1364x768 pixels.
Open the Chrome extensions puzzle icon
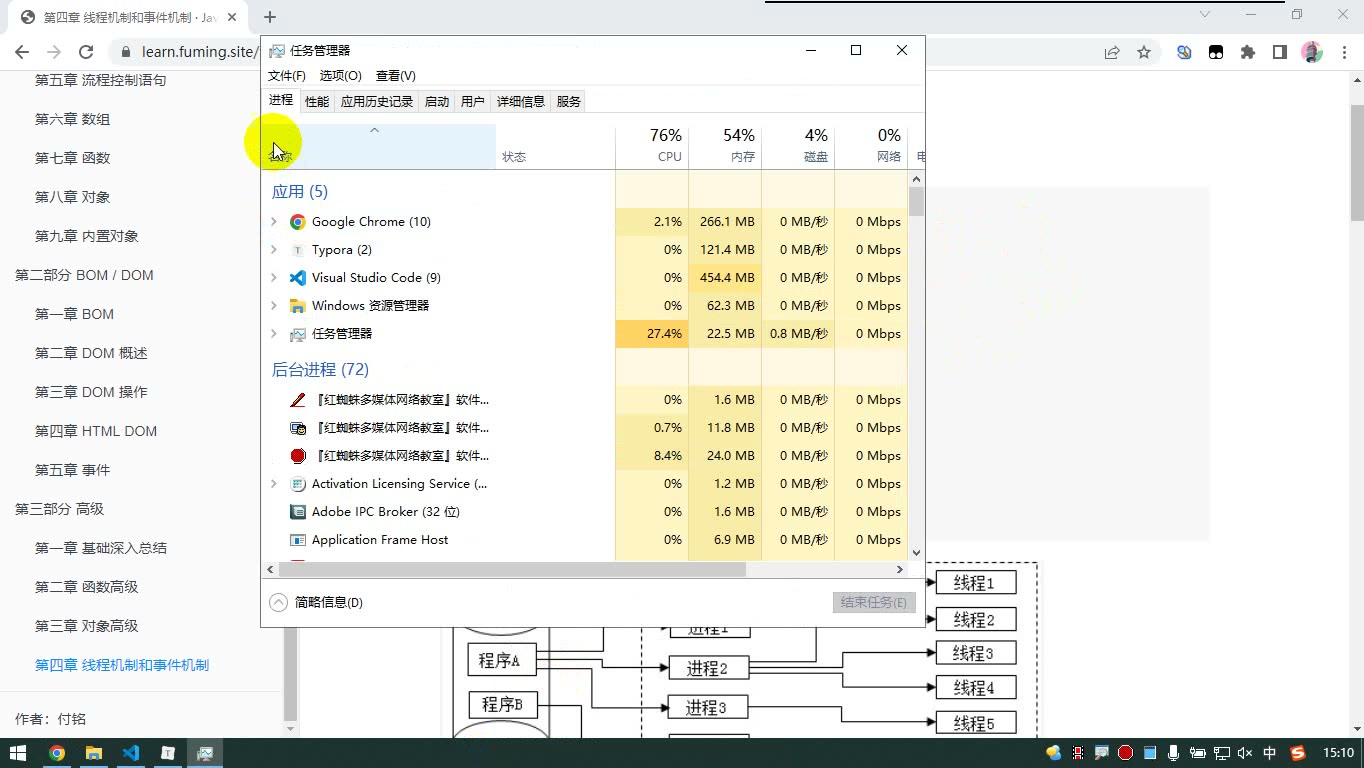(x=1248, y=53)
